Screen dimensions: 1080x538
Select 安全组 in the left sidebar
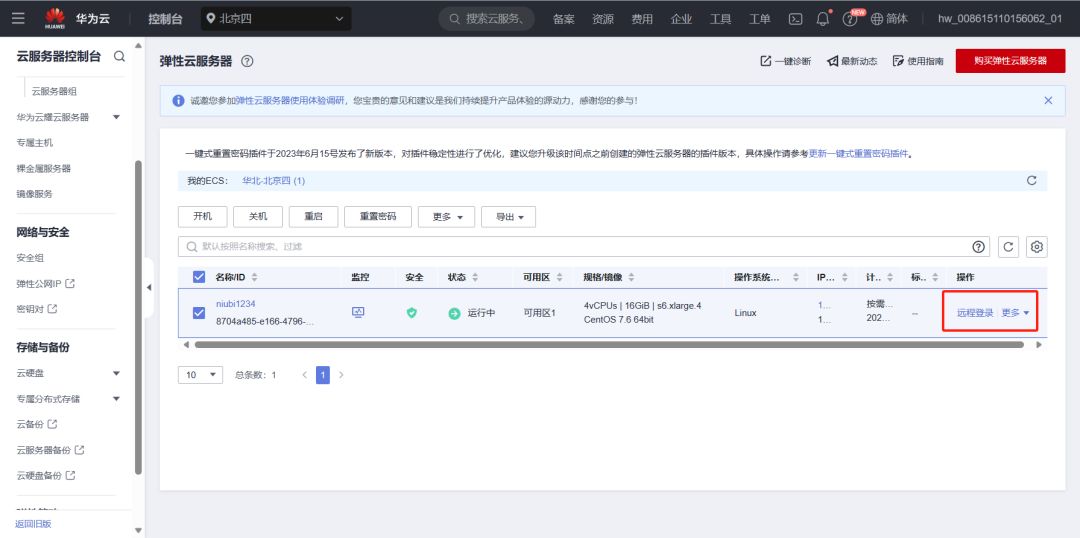[30, 258]
